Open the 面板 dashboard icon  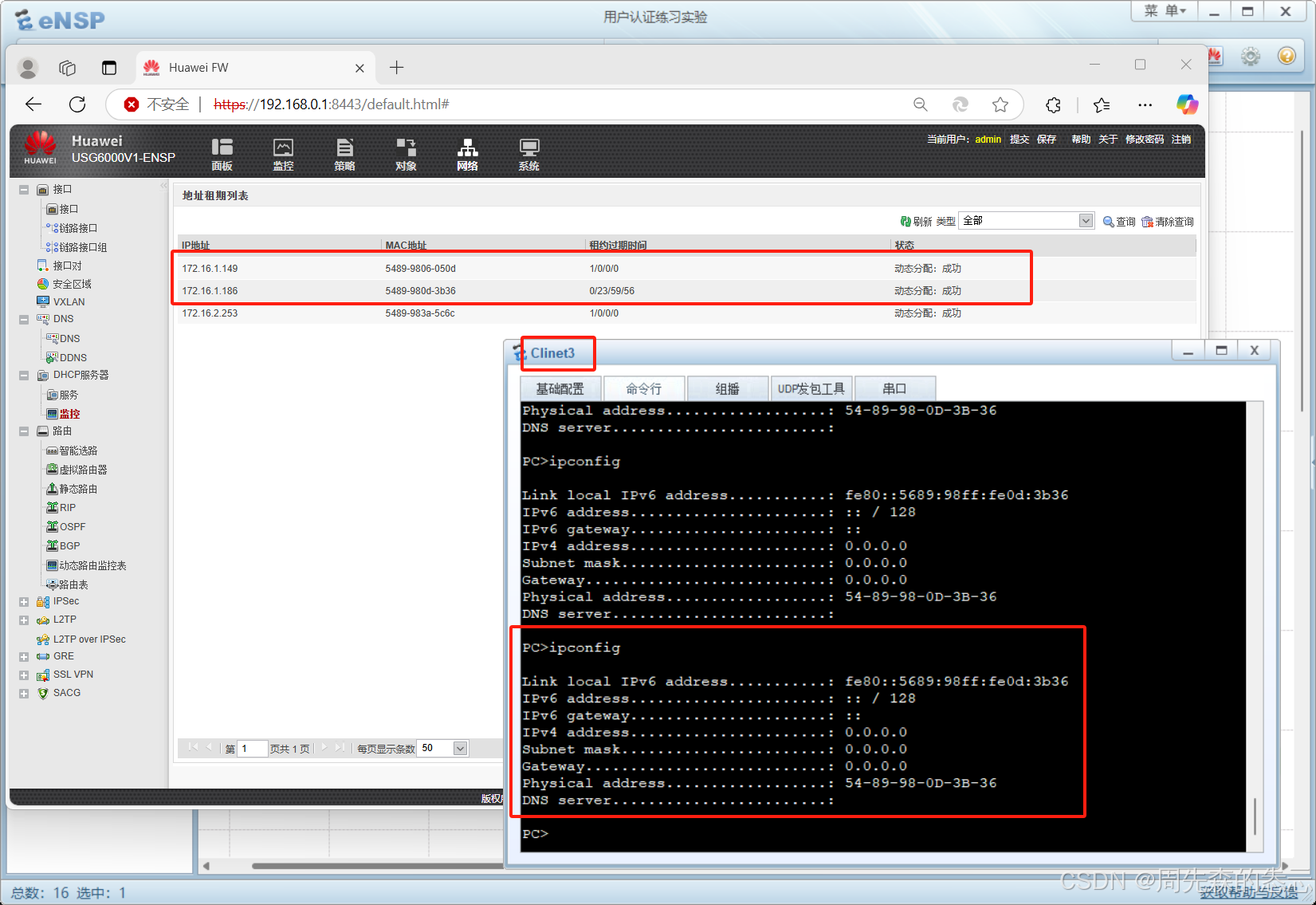click(x=222, y=154)
